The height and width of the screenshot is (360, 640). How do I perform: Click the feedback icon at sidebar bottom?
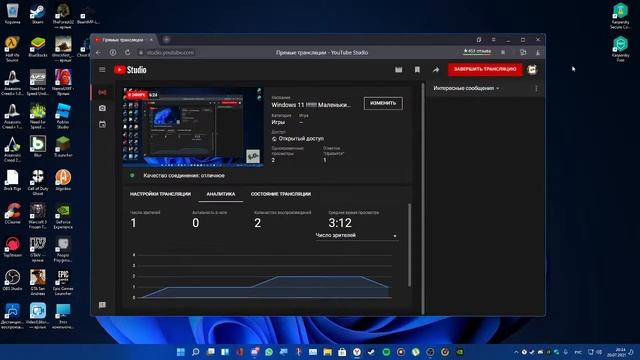click(102, 305)
